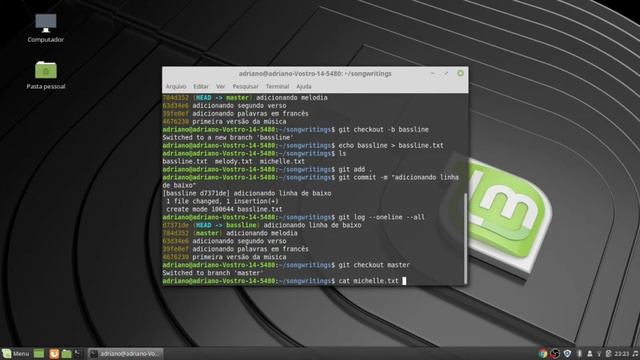Image resolution: width=640 pixels, height=360 pixels.
Task: Select the adriano@adriano-Vo... taskbar window button
Action: [x=125, y=353]
